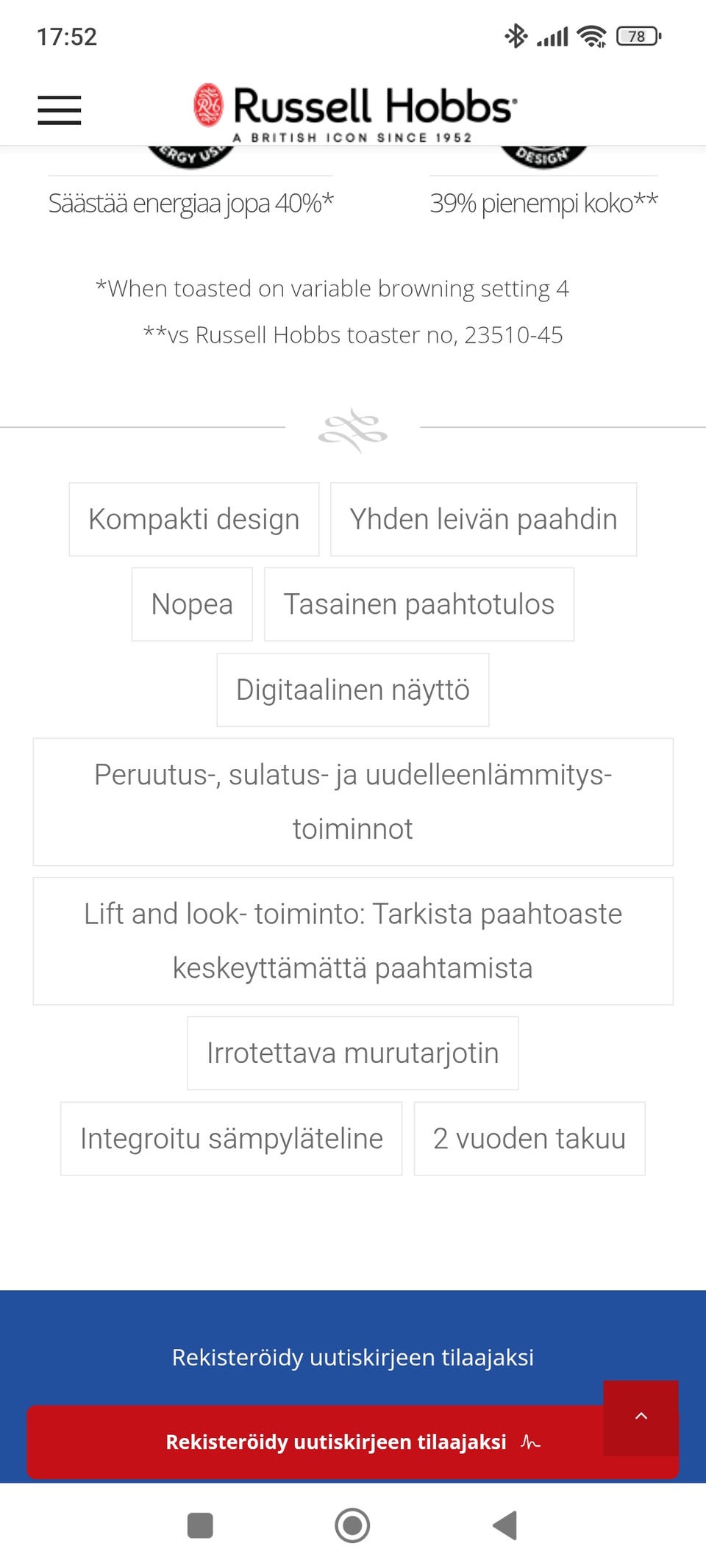Tap the Peruutus-, sulatus- ja uudelleenlämmitys box
706x1568 pixels.
pos(353,802)
